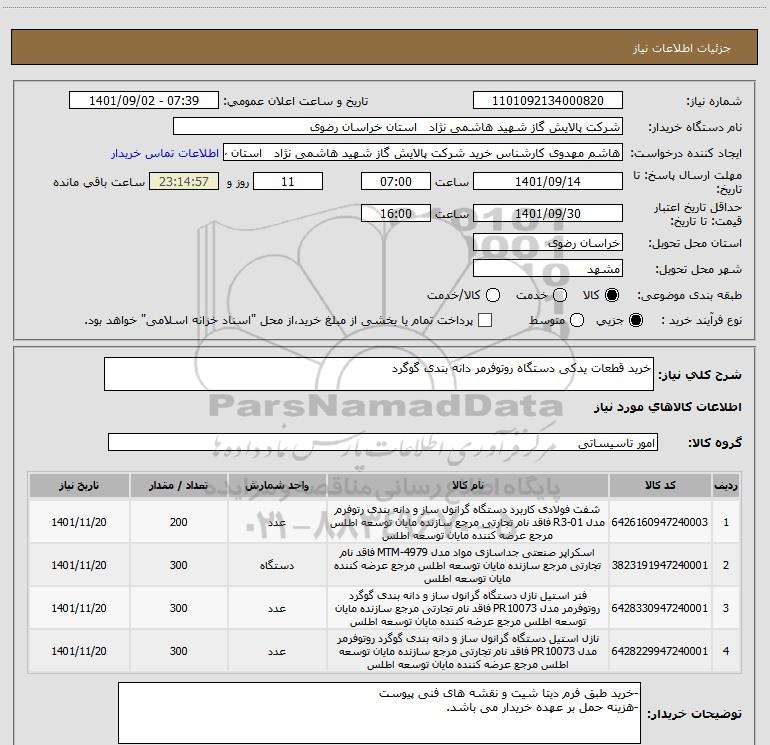
Task: Select the کالا/خدمت radio button
Action: pos(493,295)
